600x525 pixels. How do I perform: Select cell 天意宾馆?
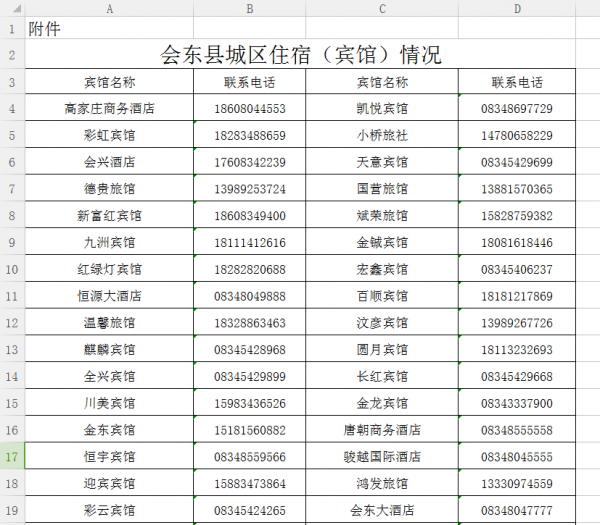tap(382, 162)
